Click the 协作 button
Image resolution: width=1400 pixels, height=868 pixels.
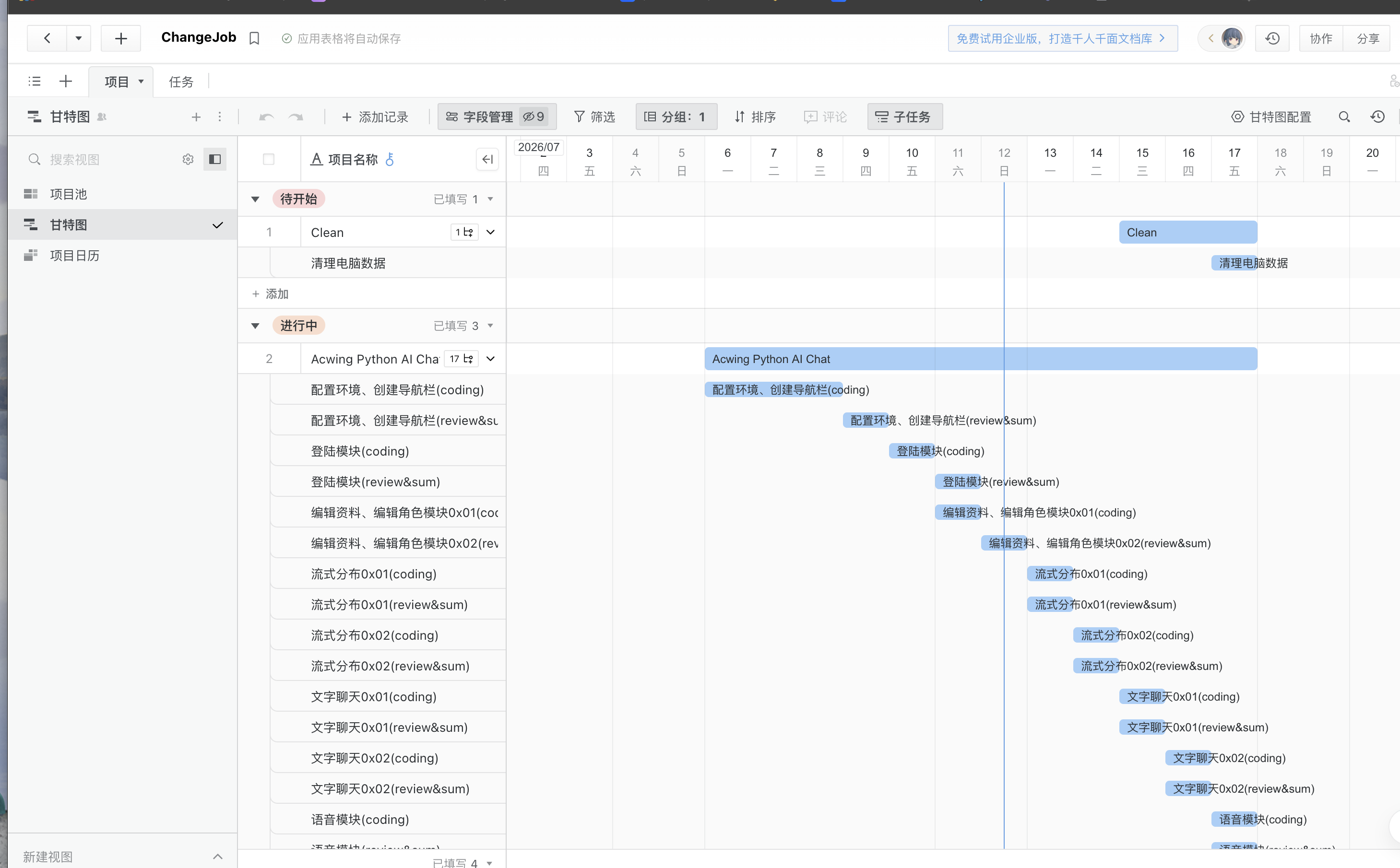1321,38
